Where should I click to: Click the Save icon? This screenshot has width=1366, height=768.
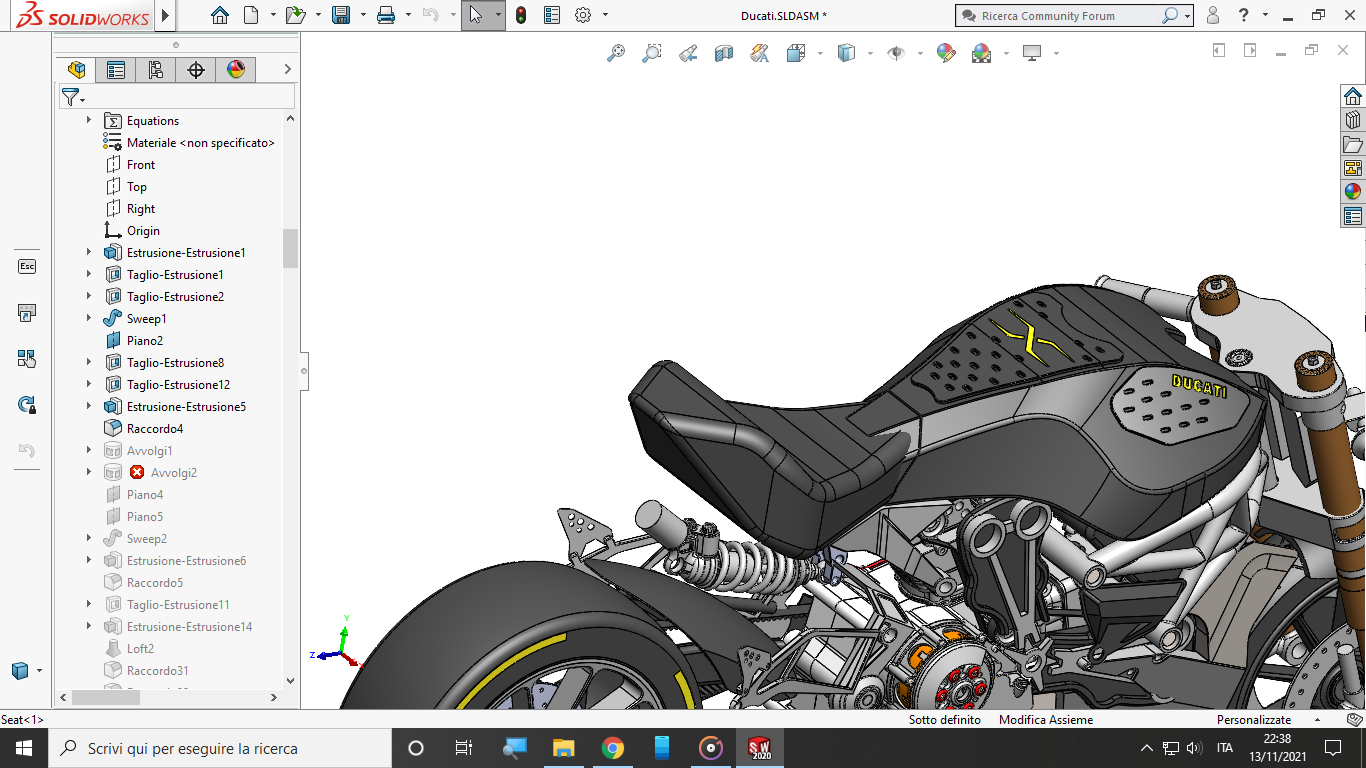point(341,15)
